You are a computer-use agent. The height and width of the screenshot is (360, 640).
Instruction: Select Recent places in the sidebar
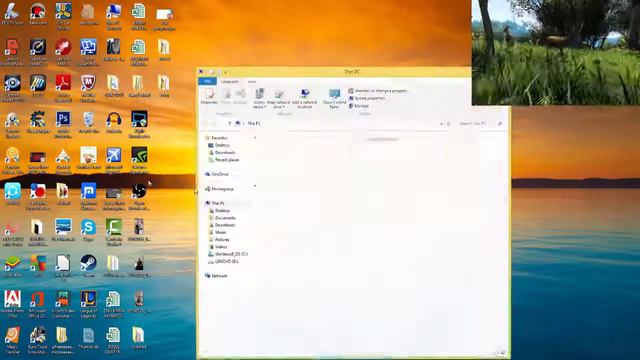tap(224, 160)
